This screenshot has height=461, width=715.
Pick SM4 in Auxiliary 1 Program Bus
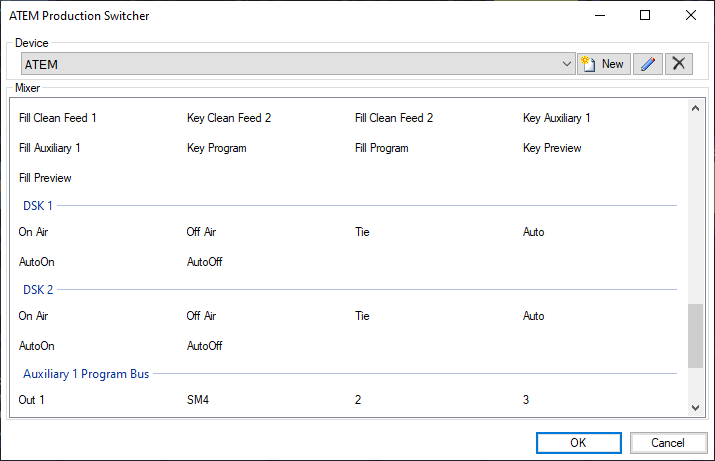197,400
